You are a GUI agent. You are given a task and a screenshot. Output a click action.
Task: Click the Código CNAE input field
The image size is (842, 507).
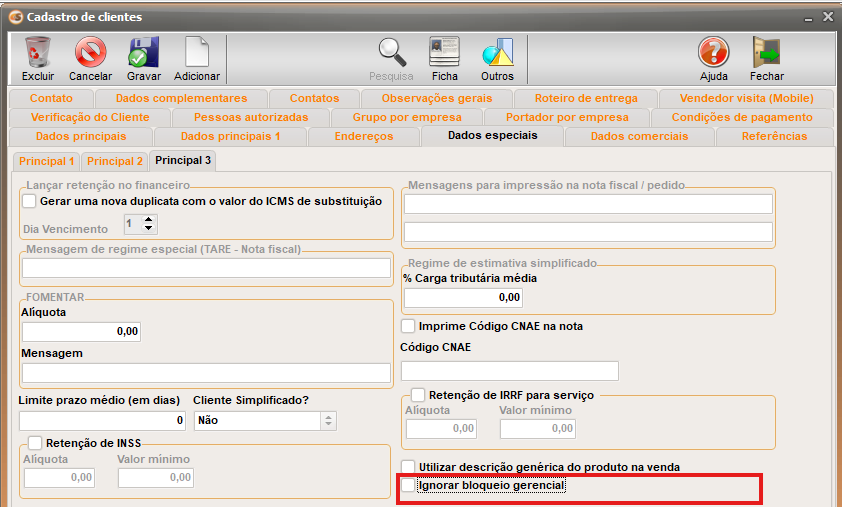click(x=510, y=371)
